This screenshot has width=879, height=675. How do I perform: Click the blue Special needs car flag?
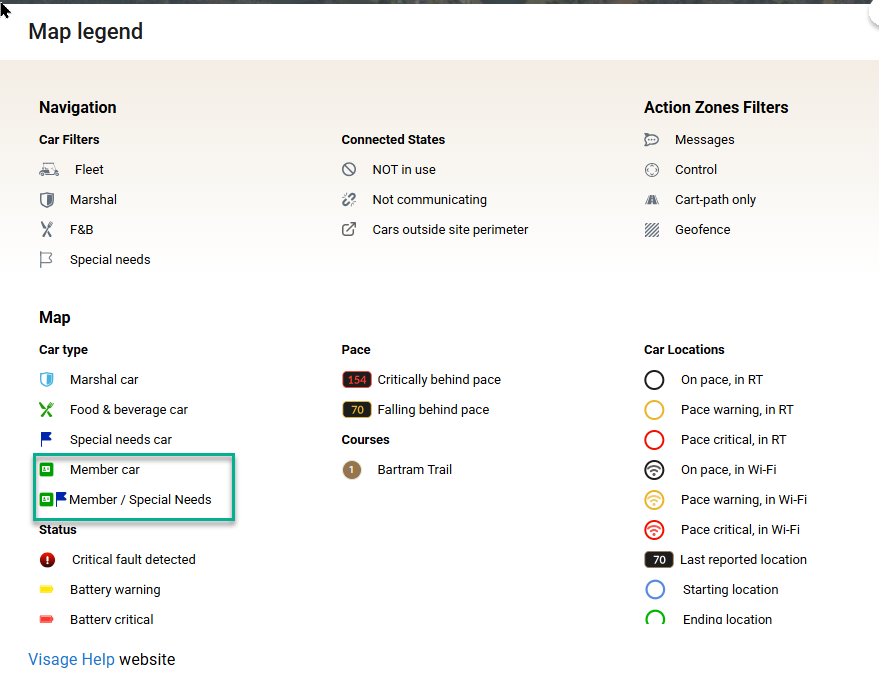tap(46, 440)
